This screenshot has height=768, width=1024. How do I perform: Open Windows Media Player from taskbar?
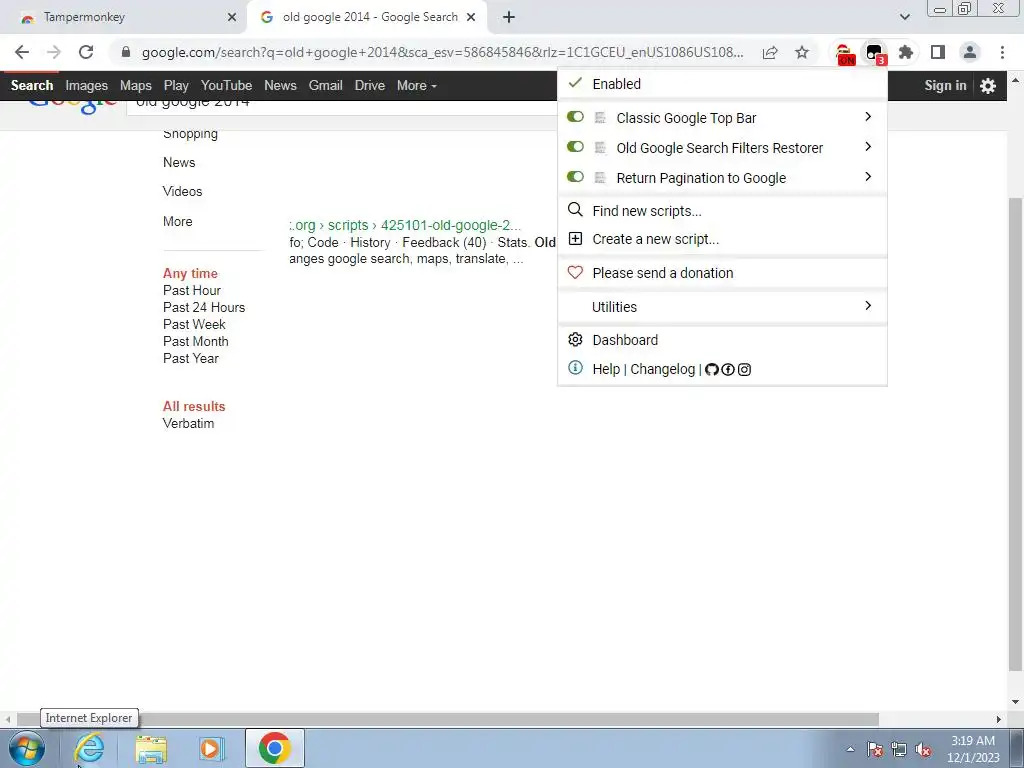pyautogui.click(x=212, y=748)
